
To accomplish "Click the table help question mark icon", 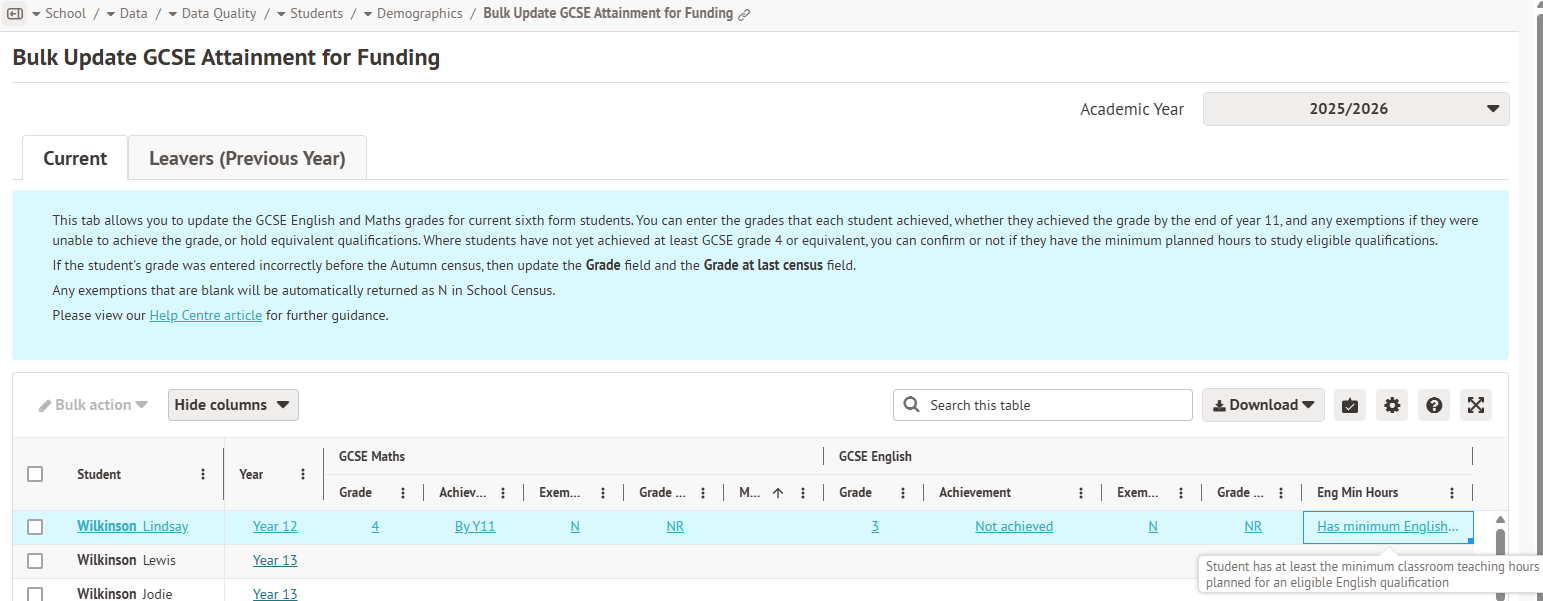I will pyautogui.click(x=1434, y=405).
